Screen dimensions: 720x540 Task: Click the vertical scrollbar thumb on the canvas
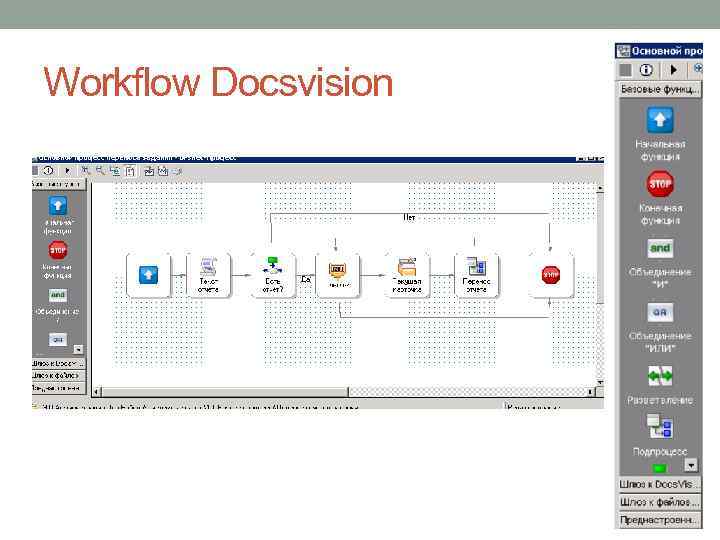[x=600, y=248]
